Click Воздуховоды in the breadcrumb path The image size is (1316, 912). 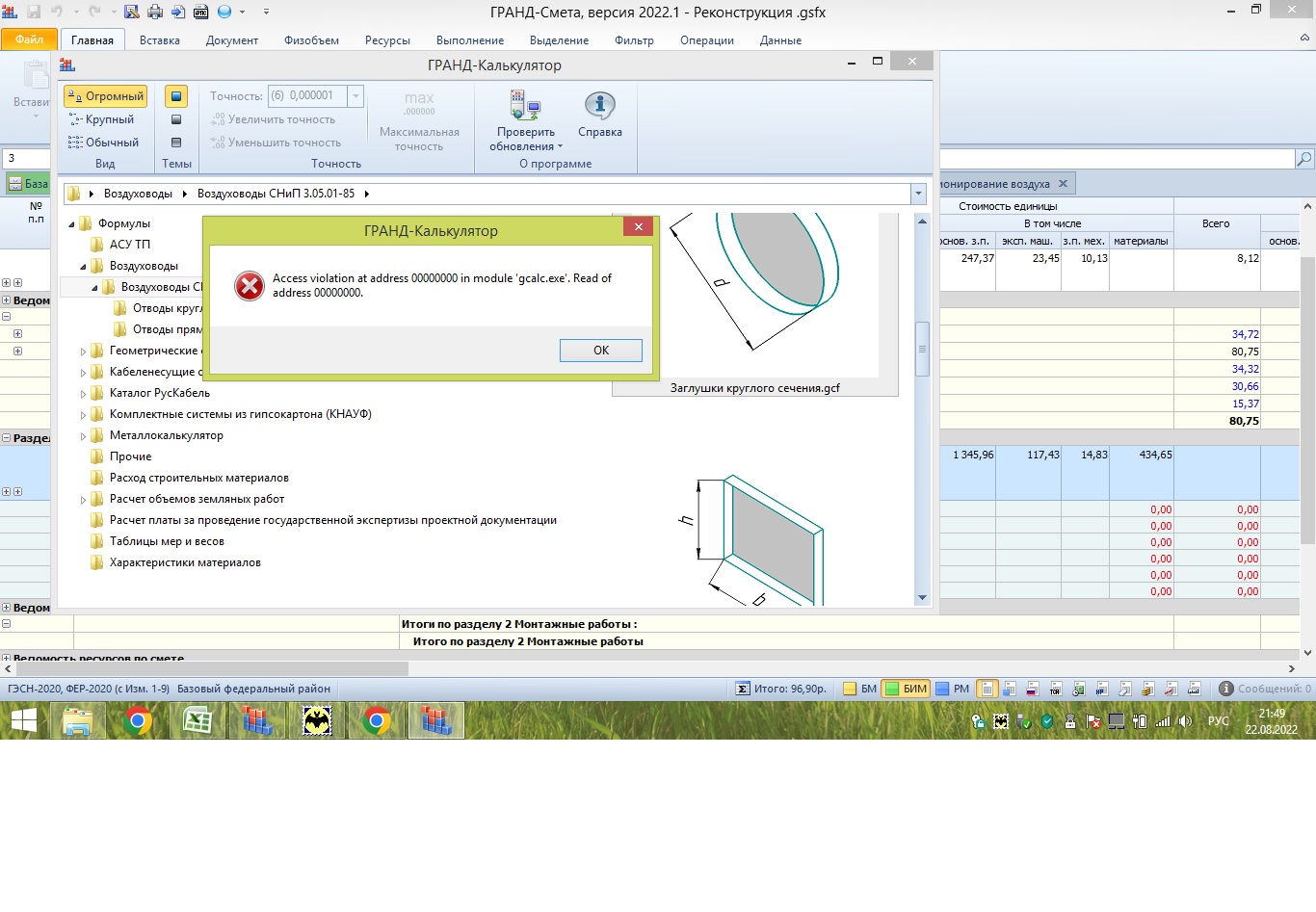138,194
